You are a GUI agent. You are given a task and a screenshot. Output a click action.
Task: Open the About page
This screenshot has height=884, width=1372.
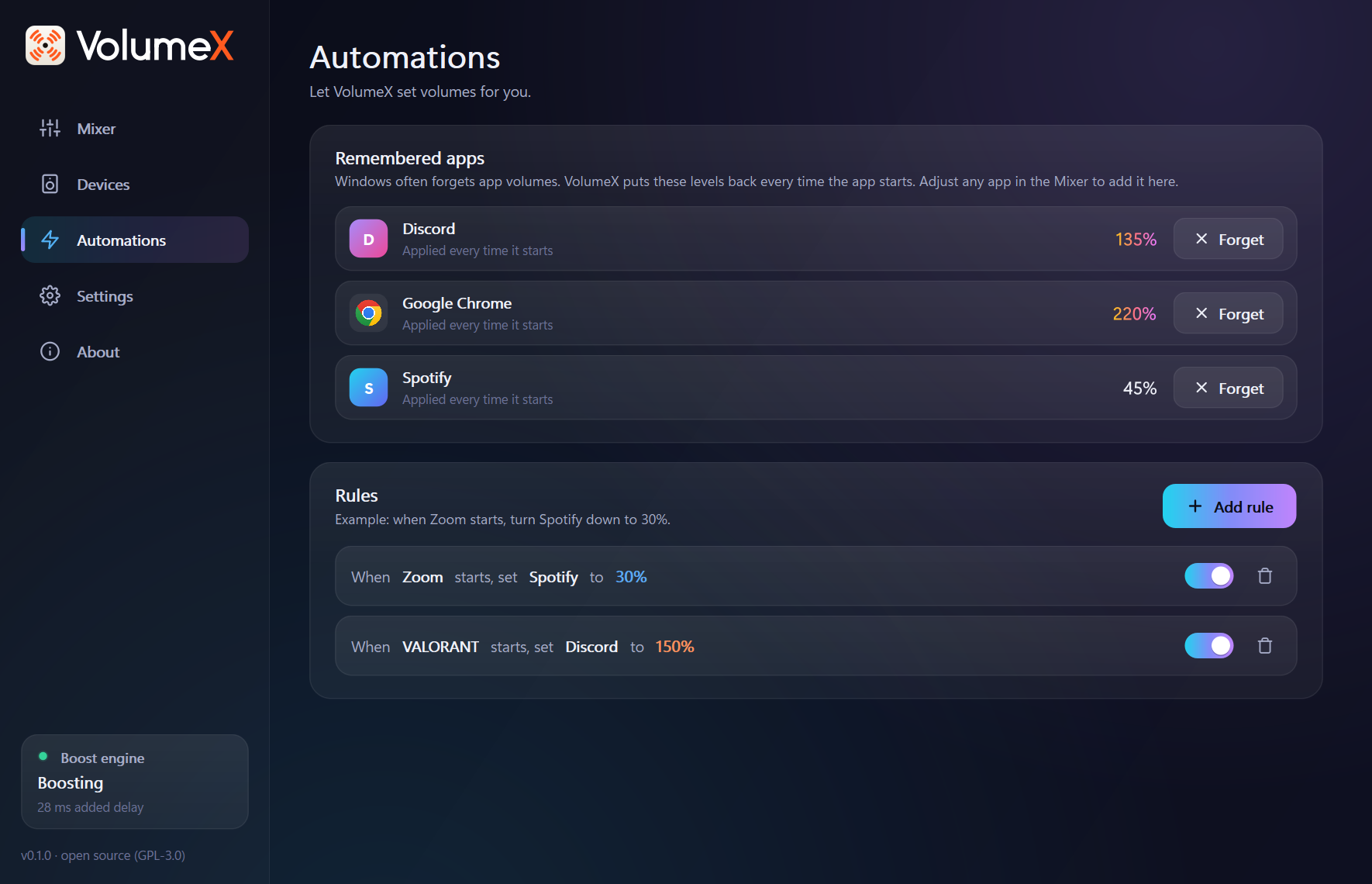[x=135, y=352]
